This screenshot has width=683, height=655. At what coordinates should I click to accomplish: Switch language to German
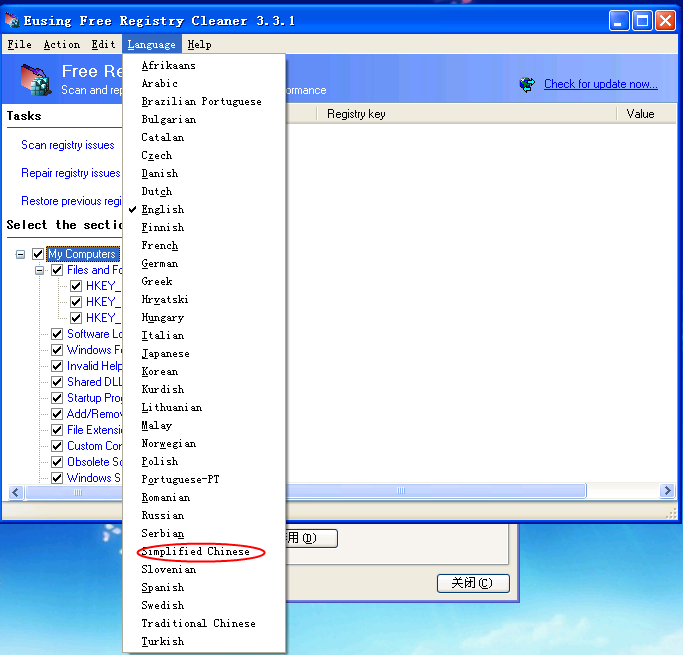click(x=204, y=263)
